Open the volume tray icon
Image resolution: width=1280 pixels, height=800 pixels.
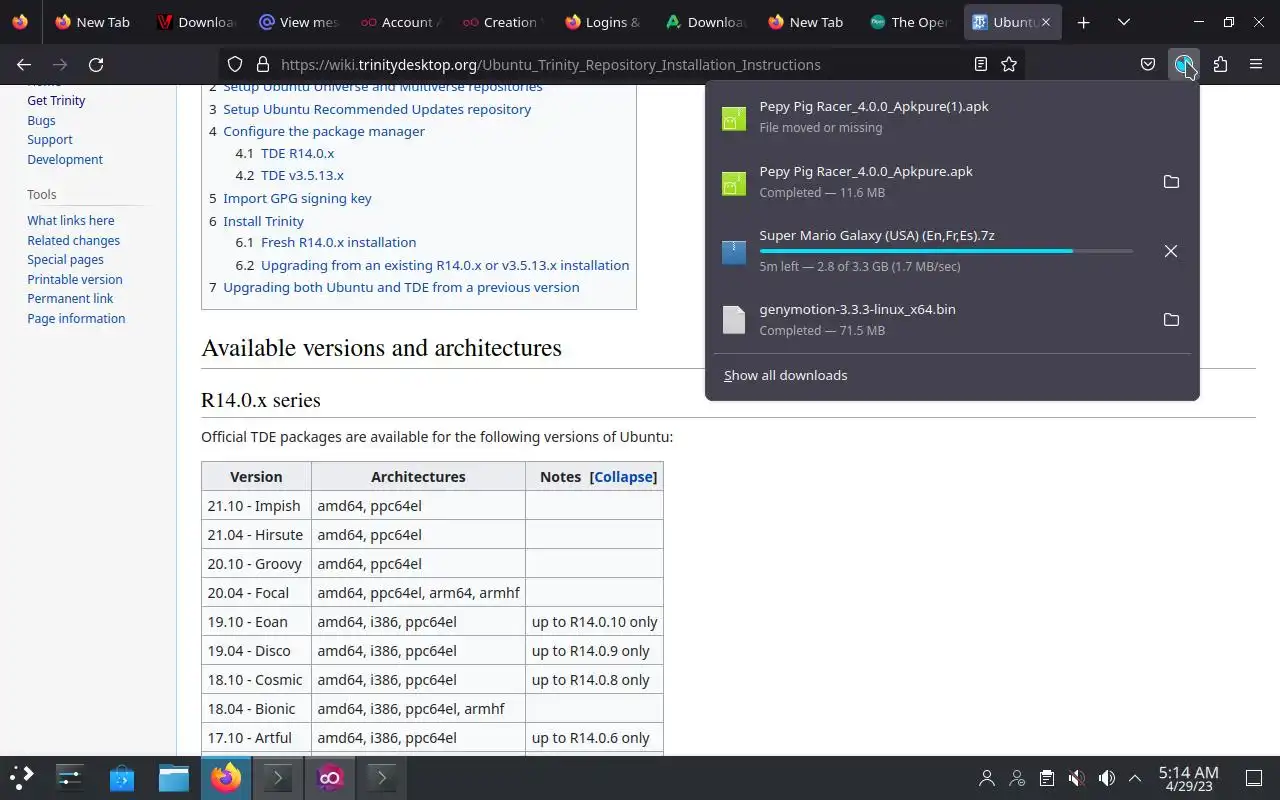click(x=1106, y=777)
